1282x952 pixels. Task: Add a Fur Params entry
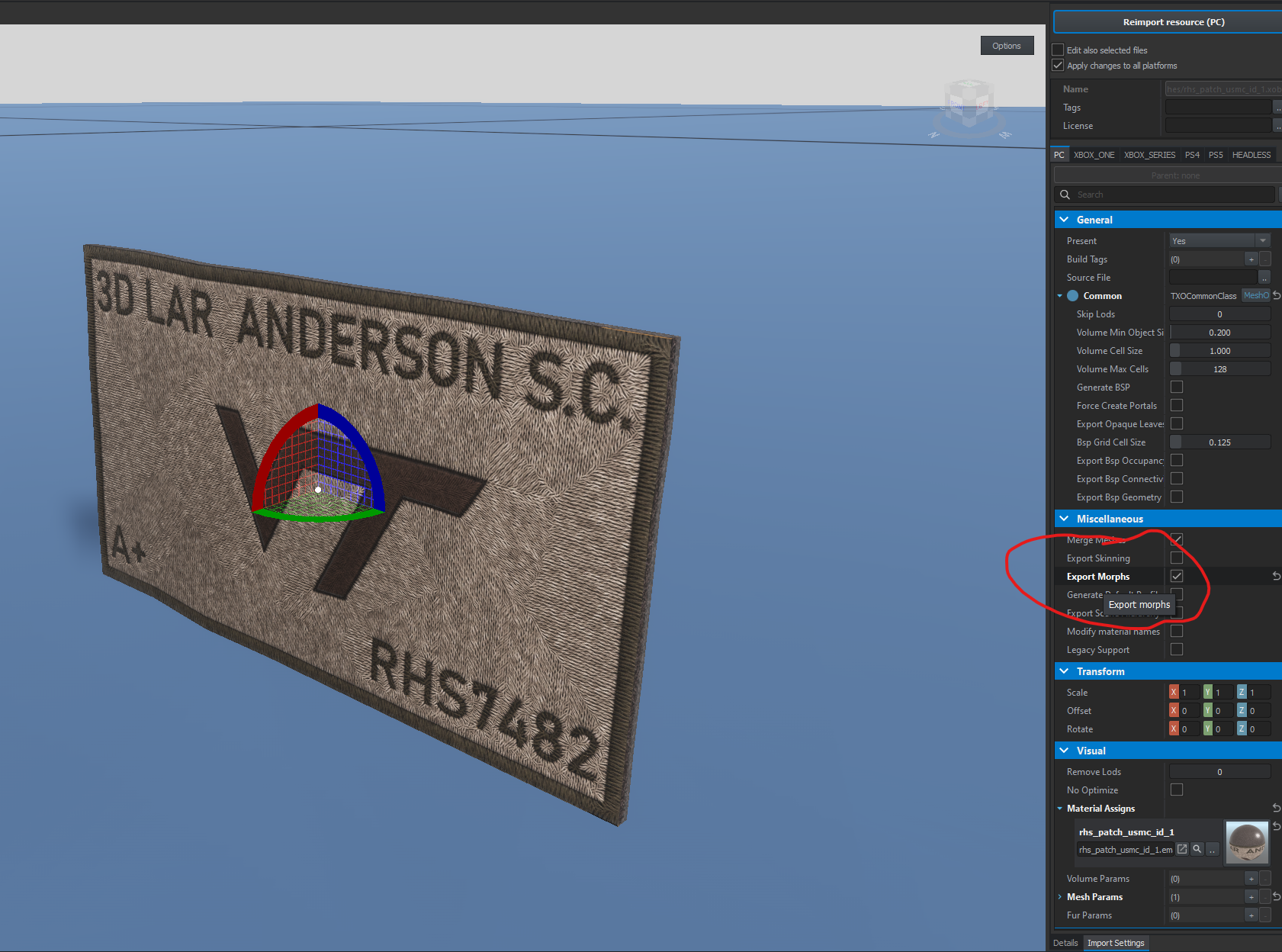tap(1251, 915)
